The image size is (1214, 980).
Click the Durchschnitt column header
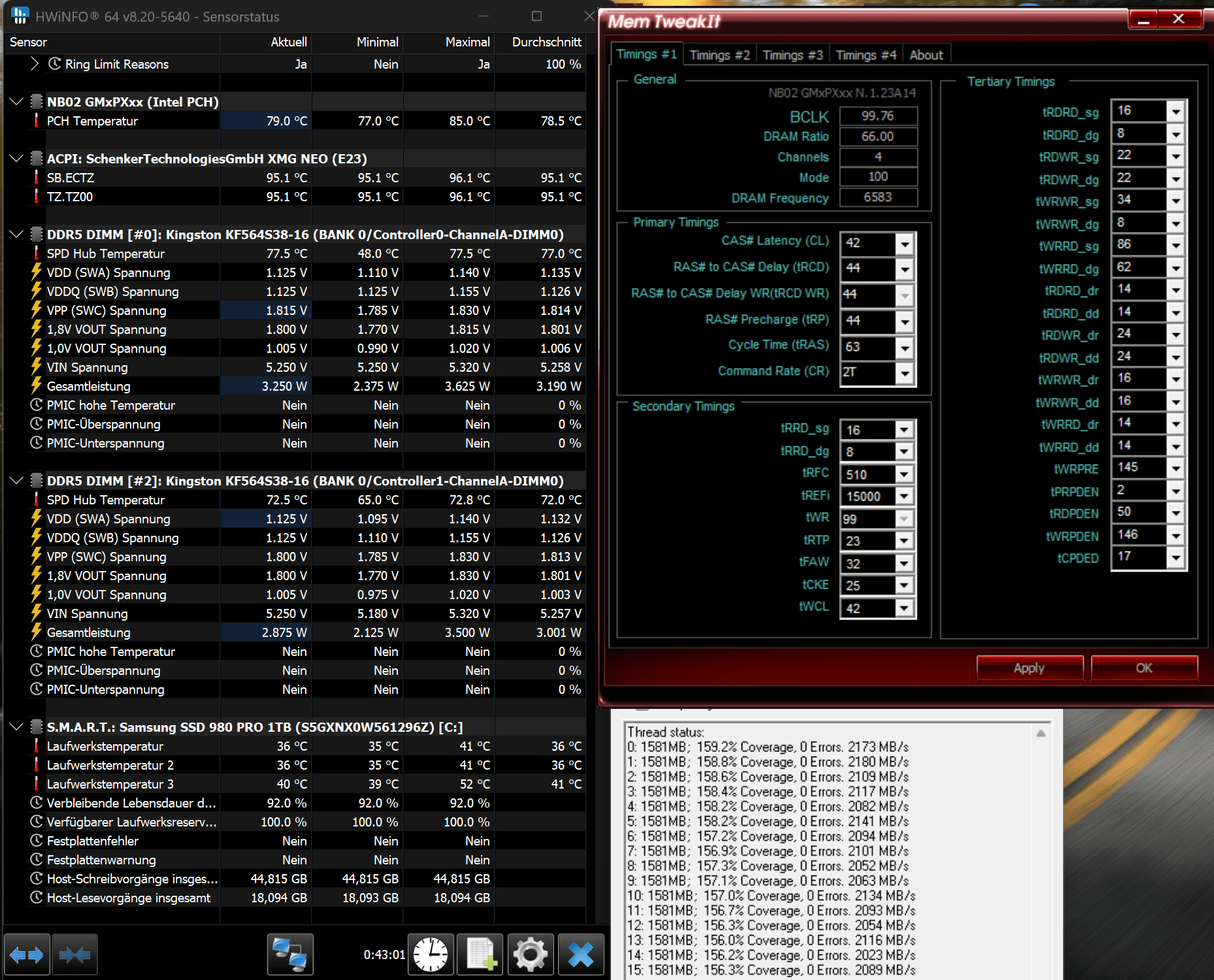pyautogui.click(x=540, y=42)
